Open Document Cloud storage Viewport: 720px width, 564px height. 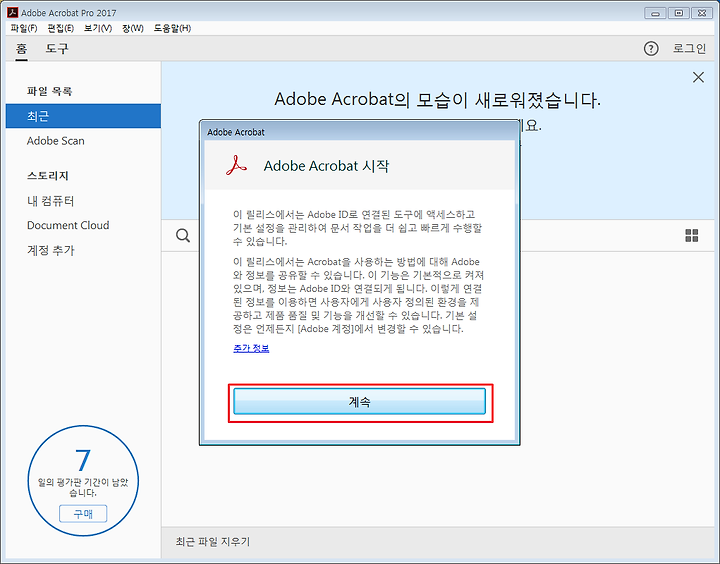point(68,226)
